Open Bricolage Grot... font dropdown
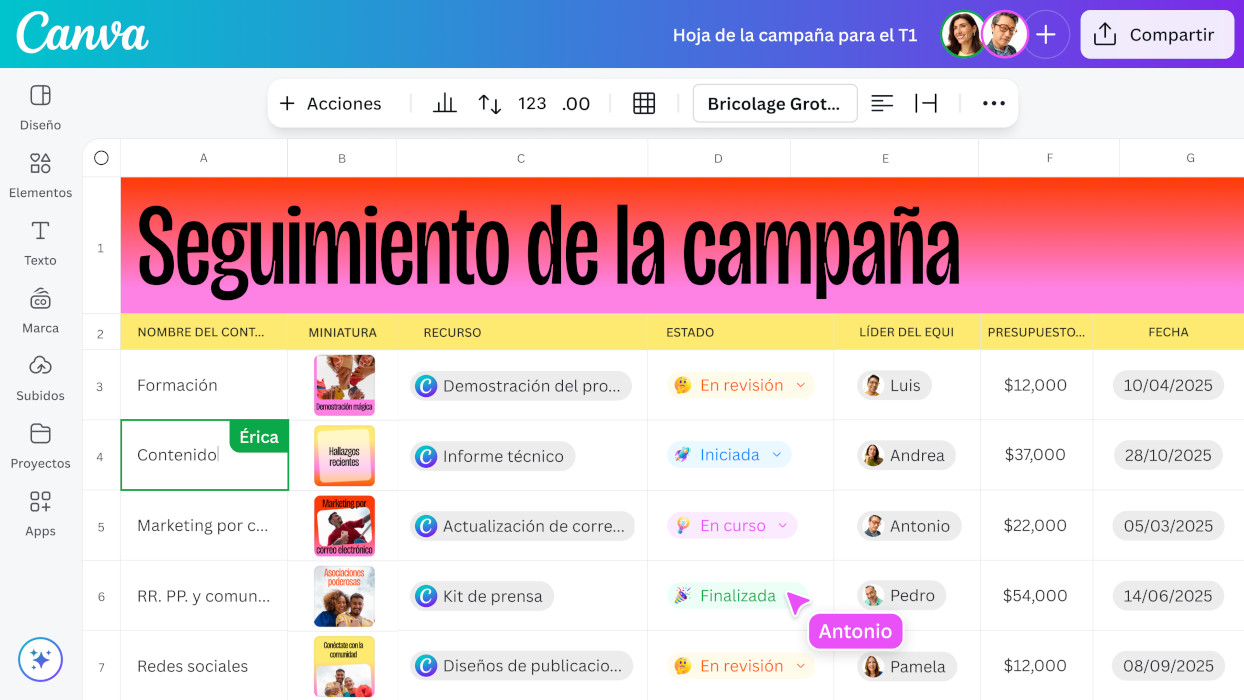 (x=775, y=103)
